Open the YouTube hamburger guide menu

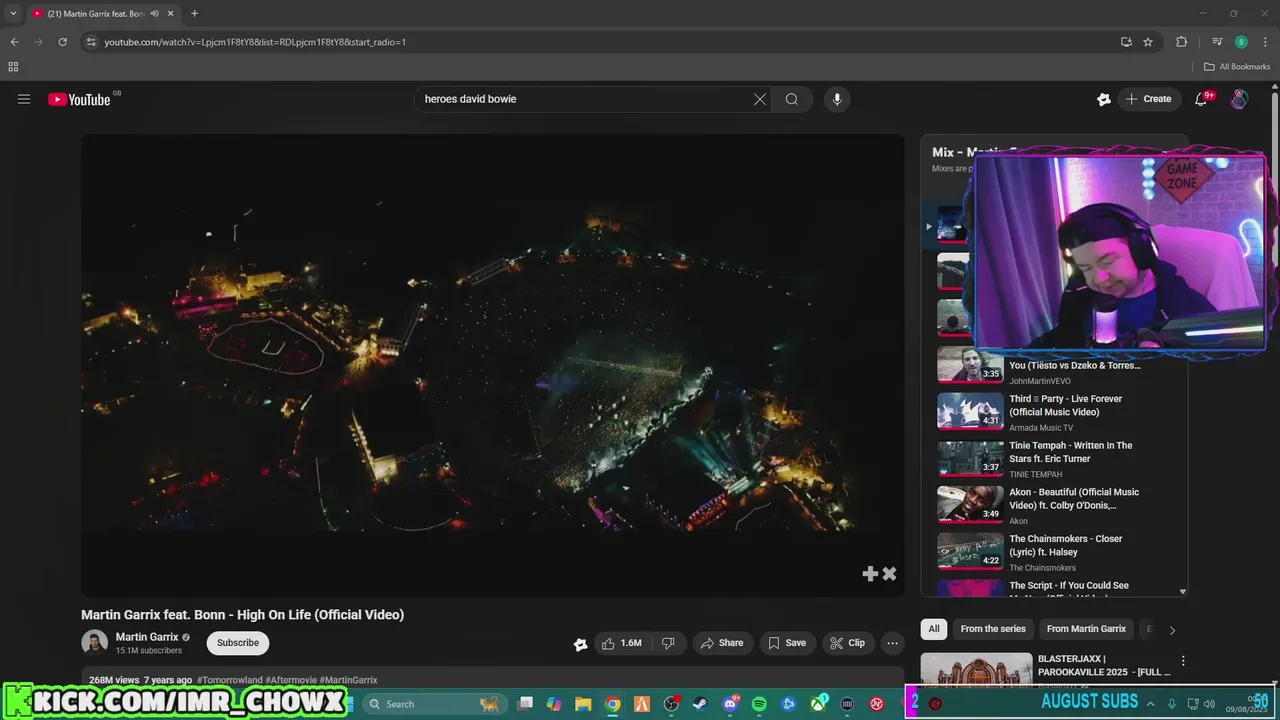click(x=24, y=99)
